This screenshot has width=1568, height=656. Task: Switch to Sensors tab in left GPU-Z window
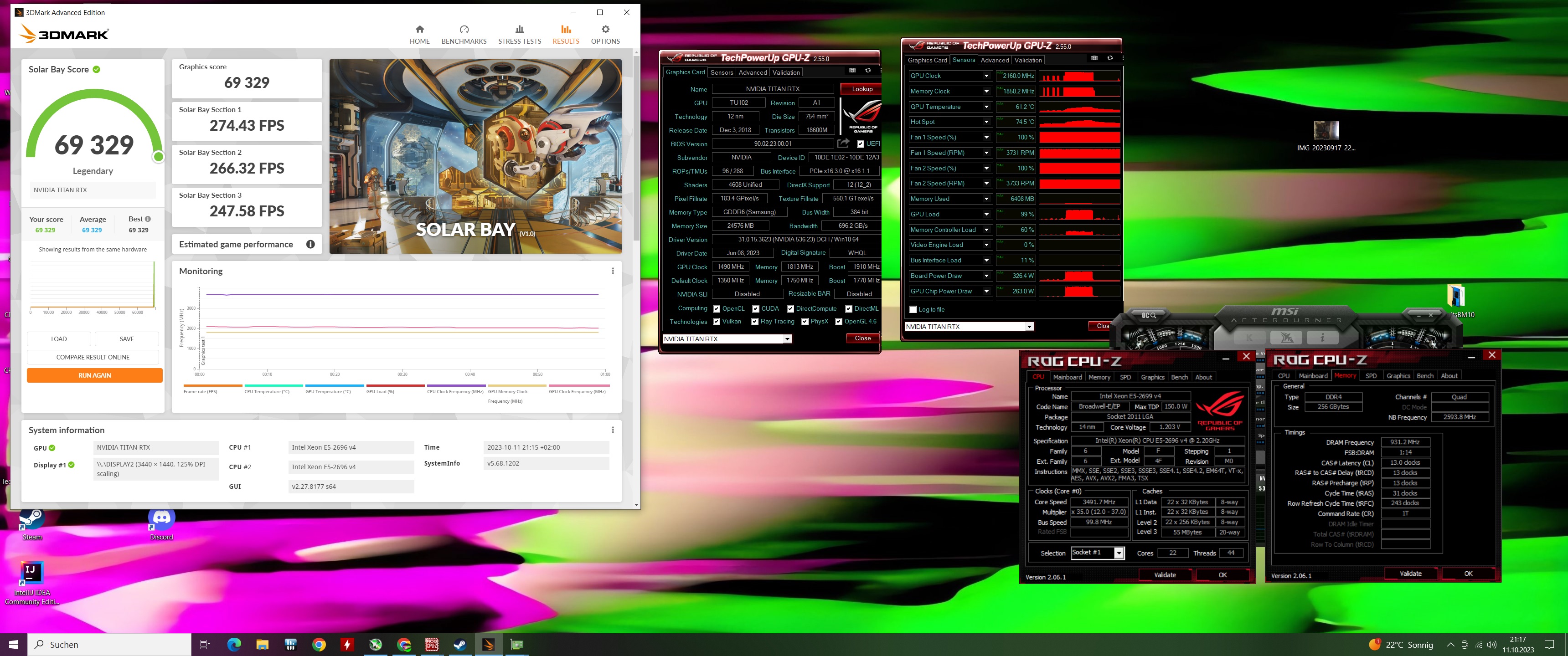tap(721, 72)
